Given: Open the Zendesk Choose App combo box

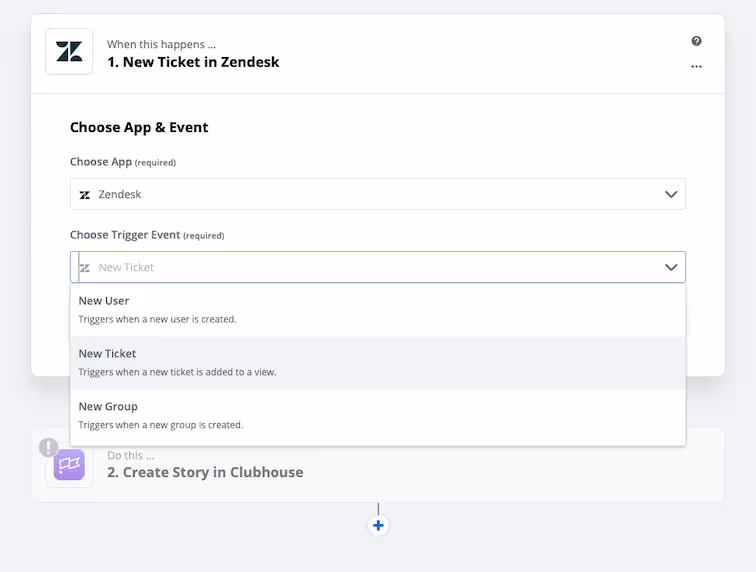Looking at the screenshot, I should pyautogui.click(x=378, y=194).
